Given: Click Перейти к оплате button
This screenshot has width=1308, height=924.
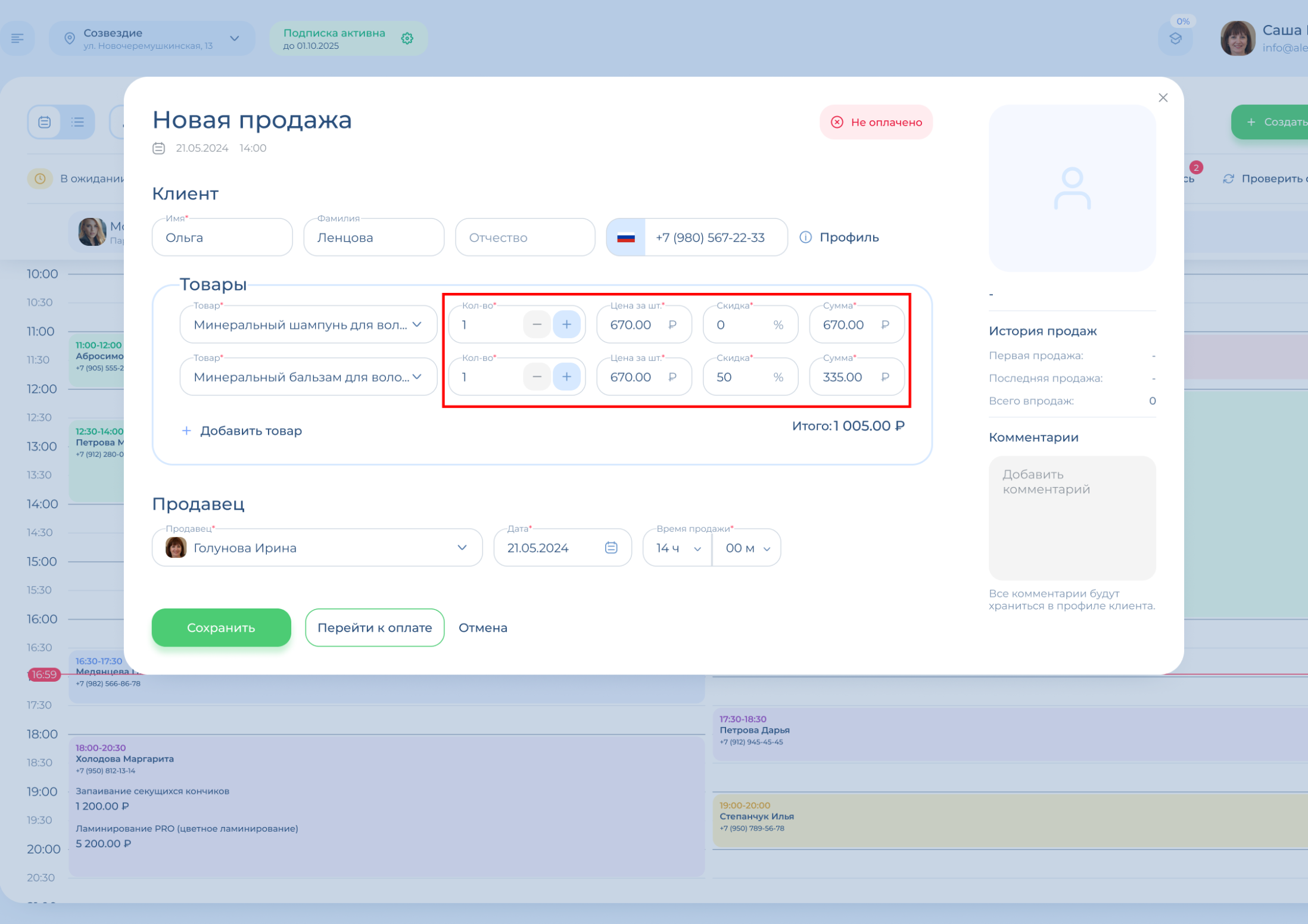Looking at the screenshot, I should [374, 628].
